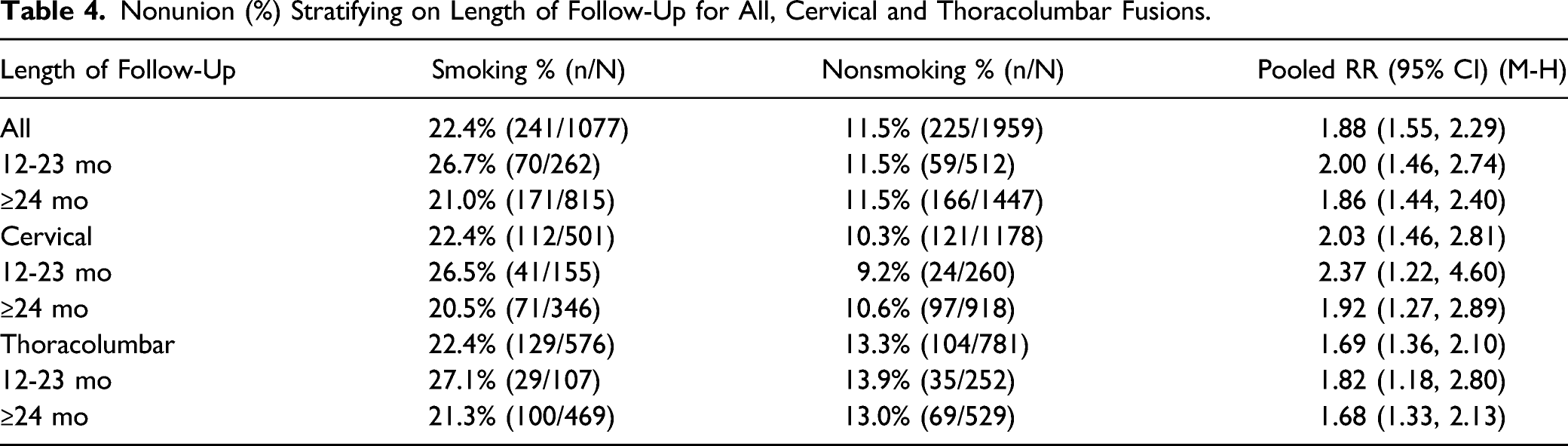Click the Nonsmoking % (n/N) column header
1568x446 pixels.
pos(942,70)
